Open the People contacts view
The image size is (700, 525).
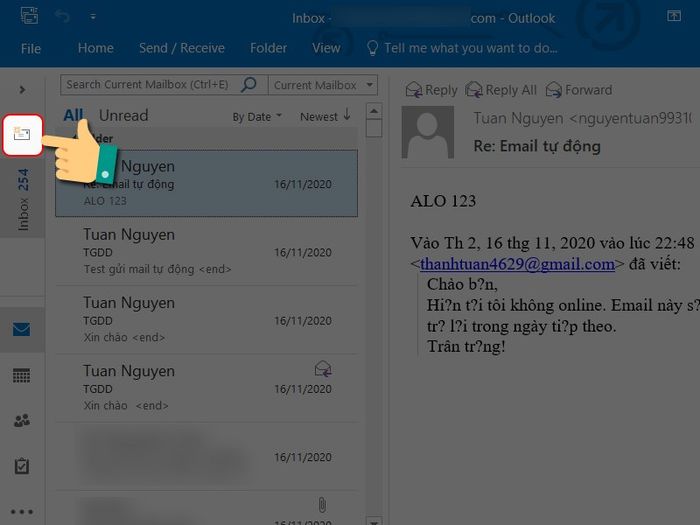(22, 421)
